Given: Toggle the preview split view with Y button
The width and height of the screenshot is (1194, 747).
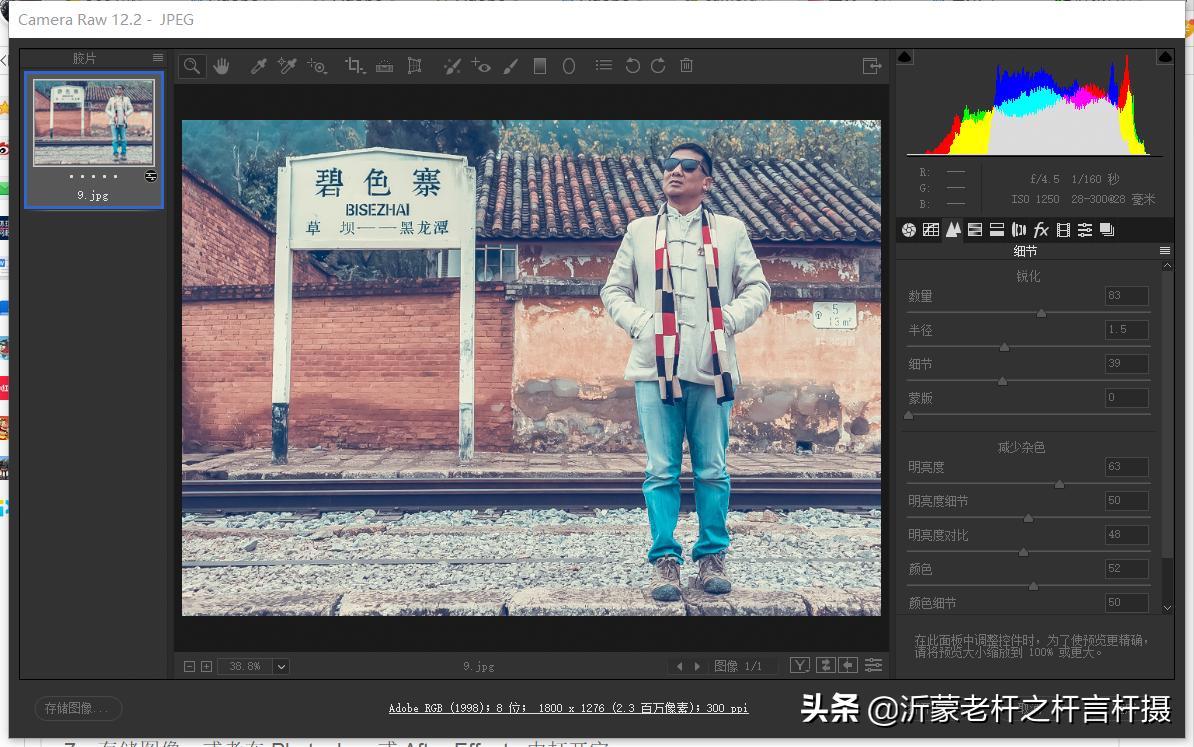Looking at the screenshot, I should 800,664.
